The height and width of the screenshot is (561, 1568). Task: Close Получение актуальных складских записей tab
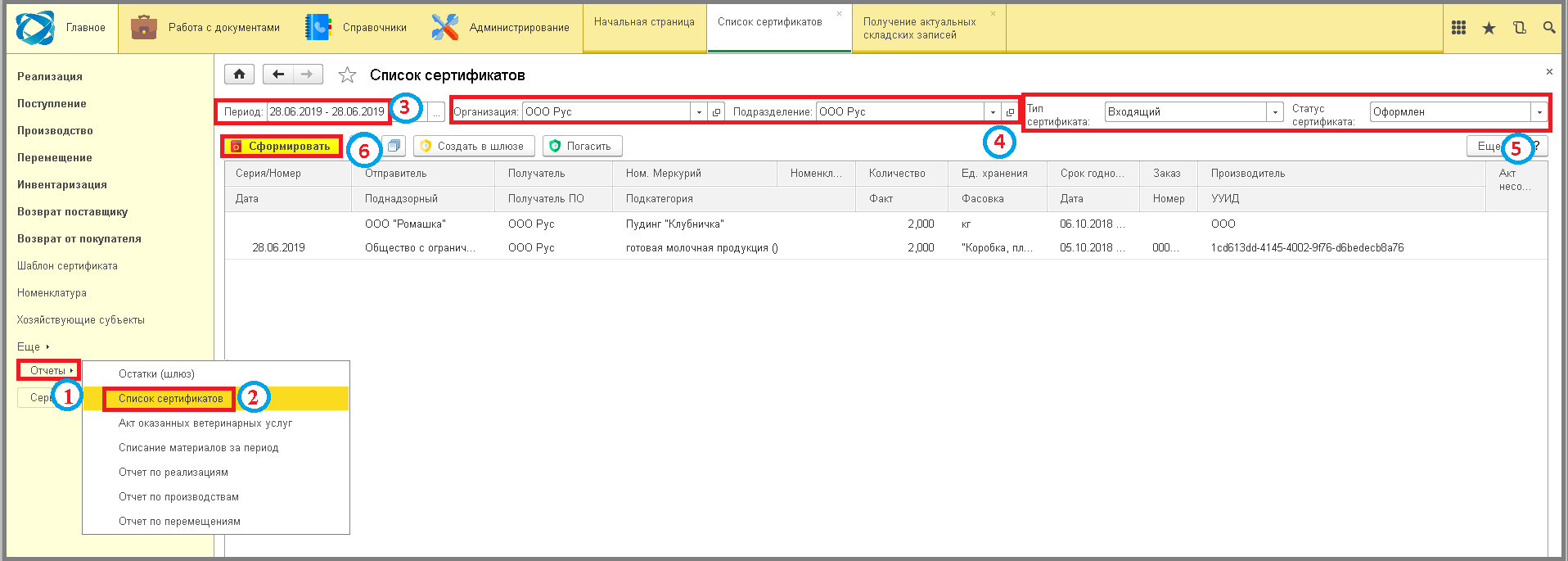coord(994,13)
